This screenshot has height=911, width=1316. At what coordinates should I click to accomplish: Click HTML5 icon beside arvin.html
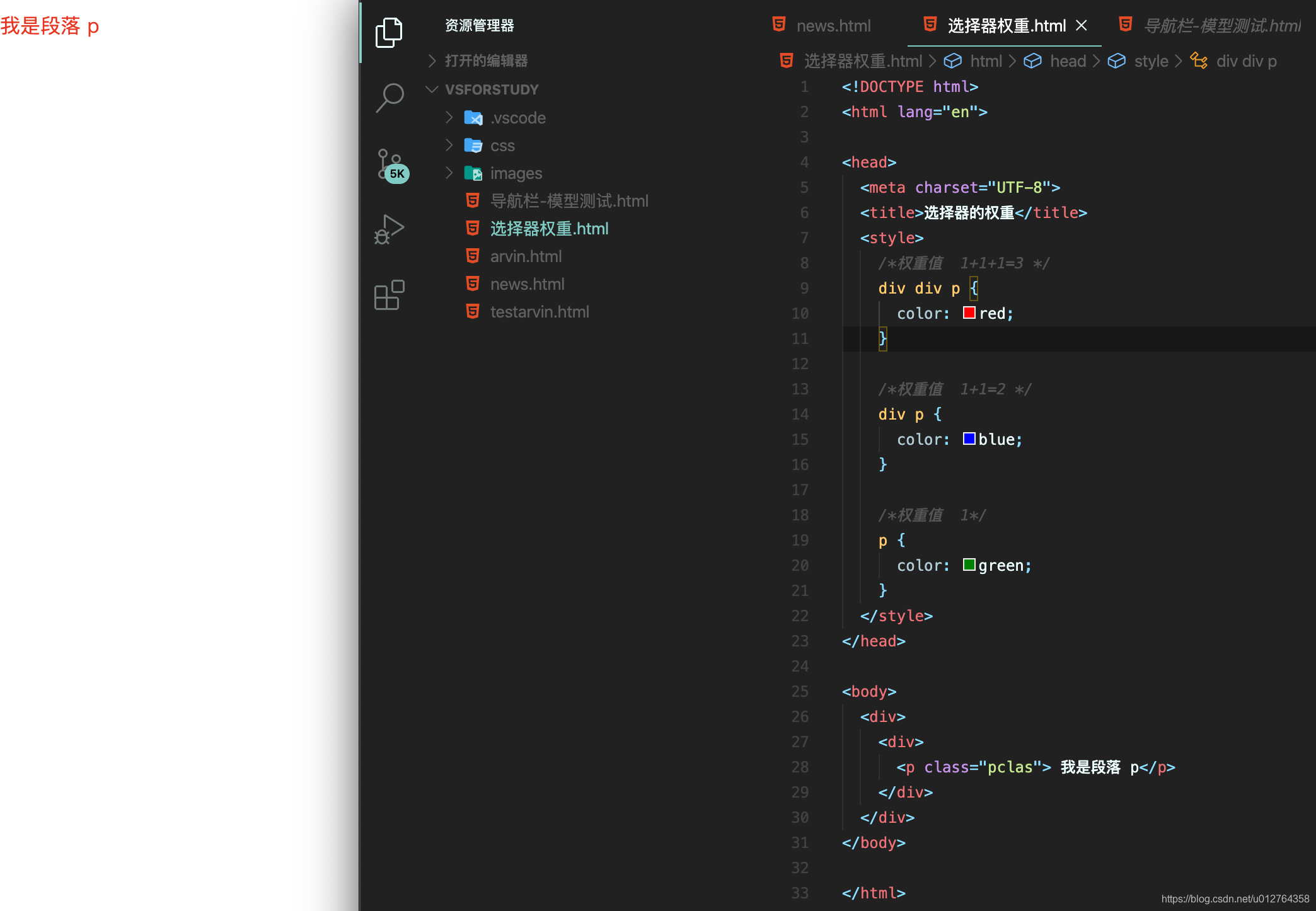(x=473, y=256)
